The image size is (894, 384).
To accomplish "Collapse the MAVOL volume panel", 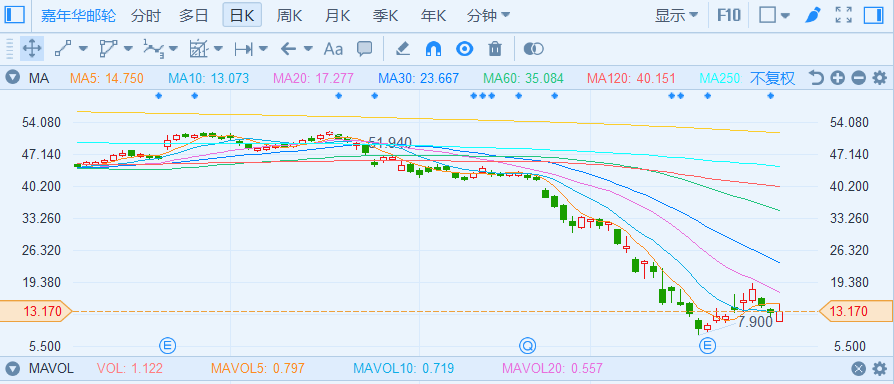I will click(x=13, y=369).
